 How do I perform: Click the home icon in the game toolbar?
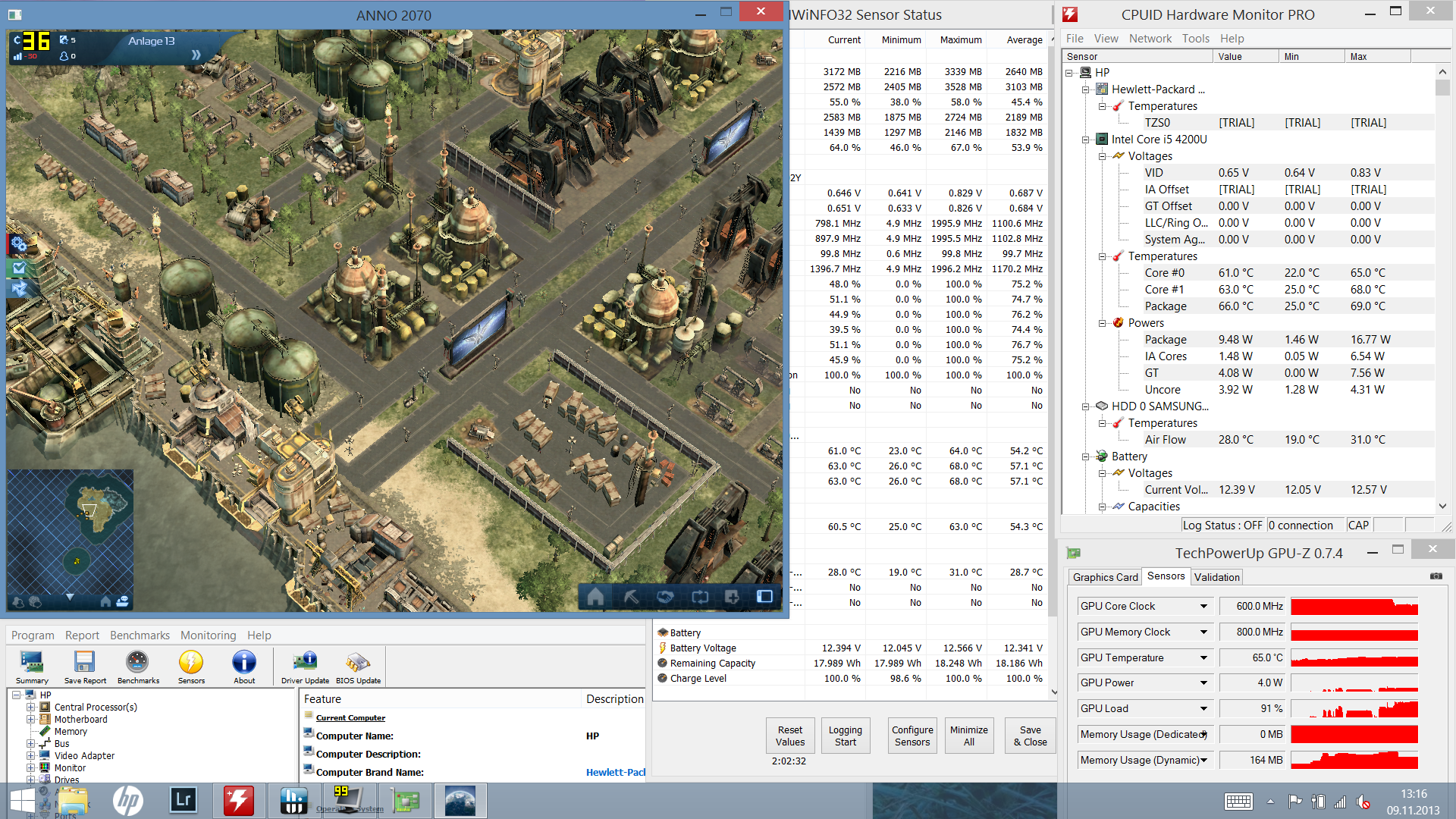pos(595,597)
